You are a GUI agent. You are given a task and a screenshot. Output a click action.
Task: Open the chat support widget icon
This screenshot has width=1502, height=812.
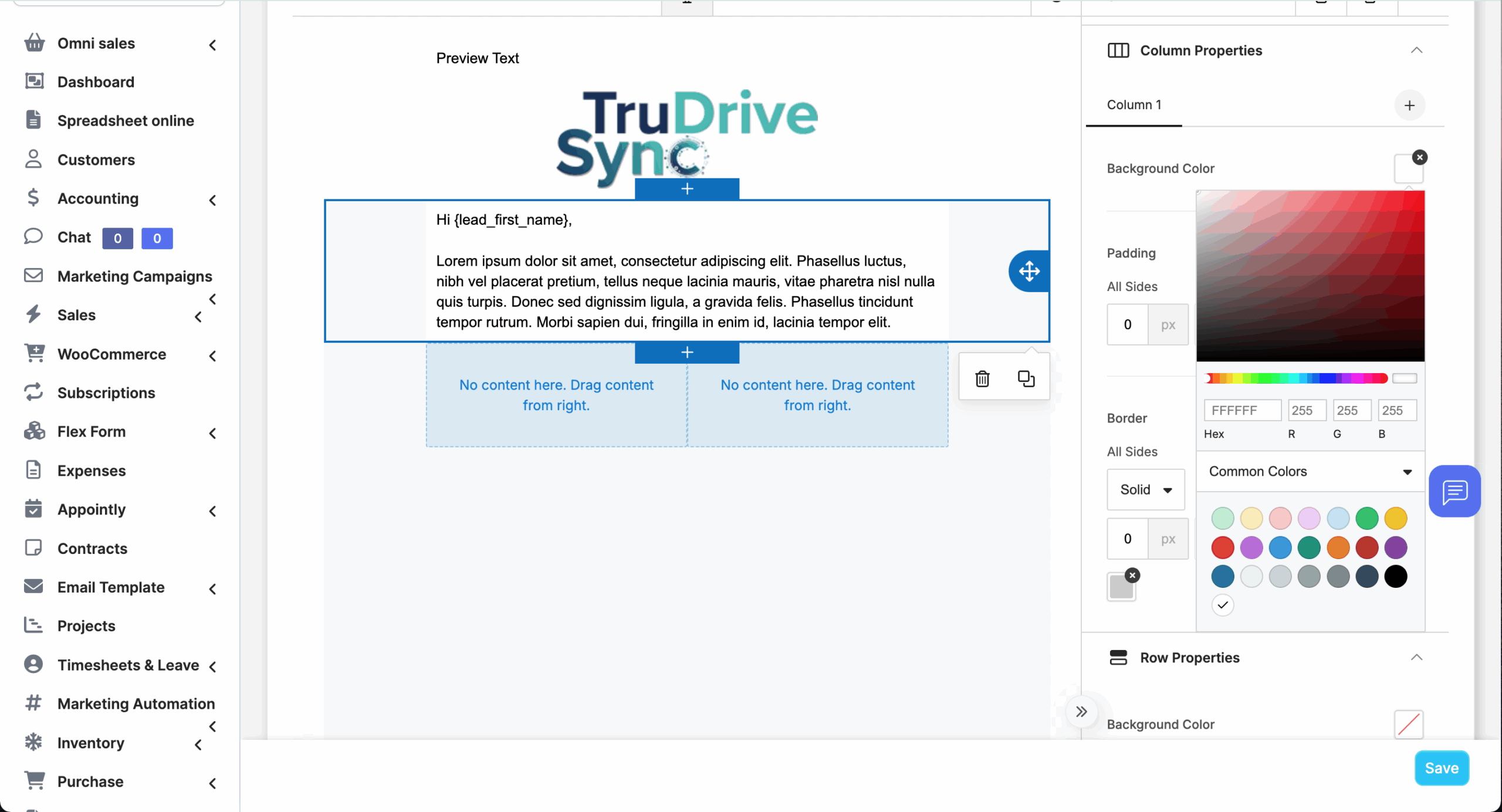(1454, 491)
